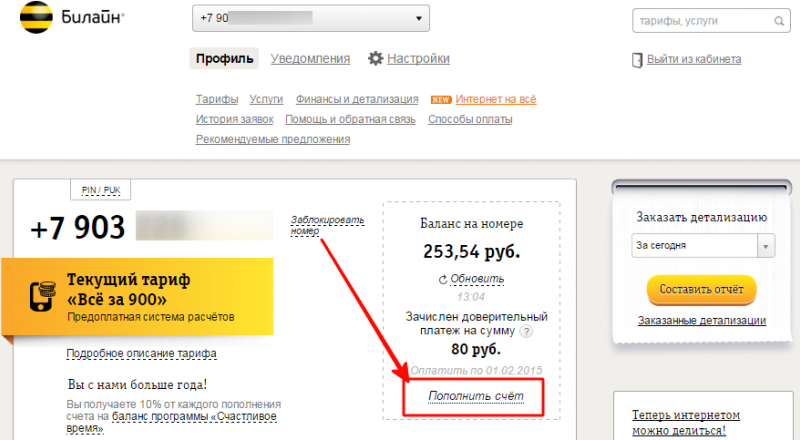Click the settings gear icon
Viewport: 800px width, 440px height.
point(376,58)
